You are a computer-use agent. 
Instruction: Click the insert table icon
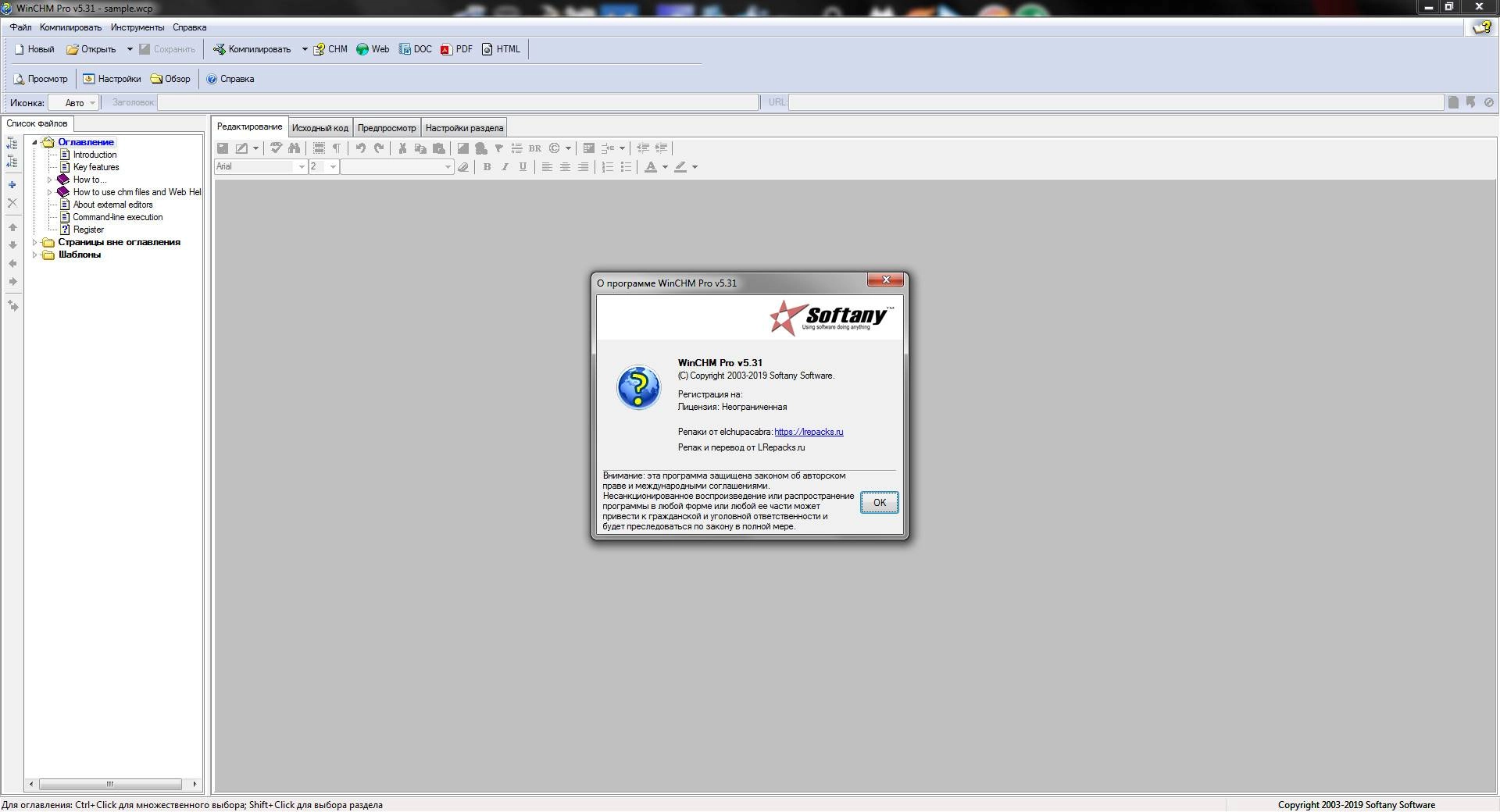(x=589, y=148)
